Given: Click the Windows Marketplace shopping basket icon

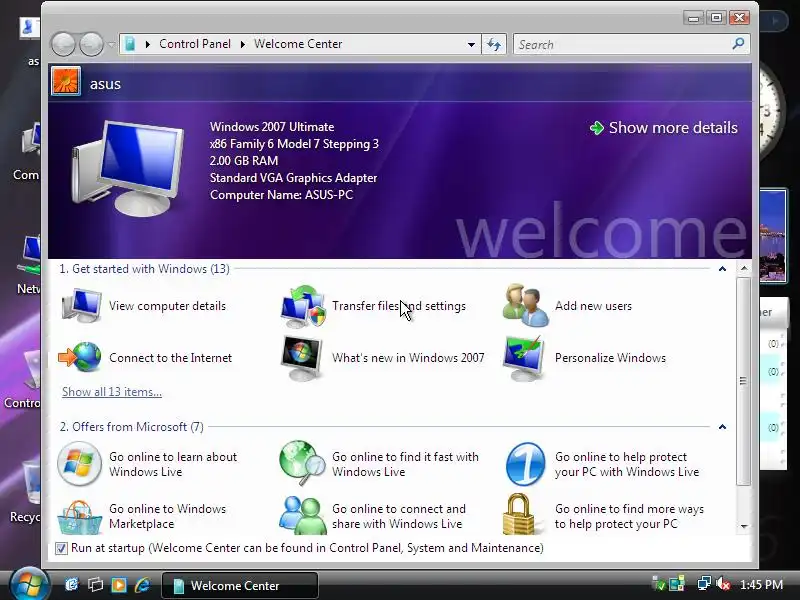Looking at the screenshot, I should tap(80, 517).
